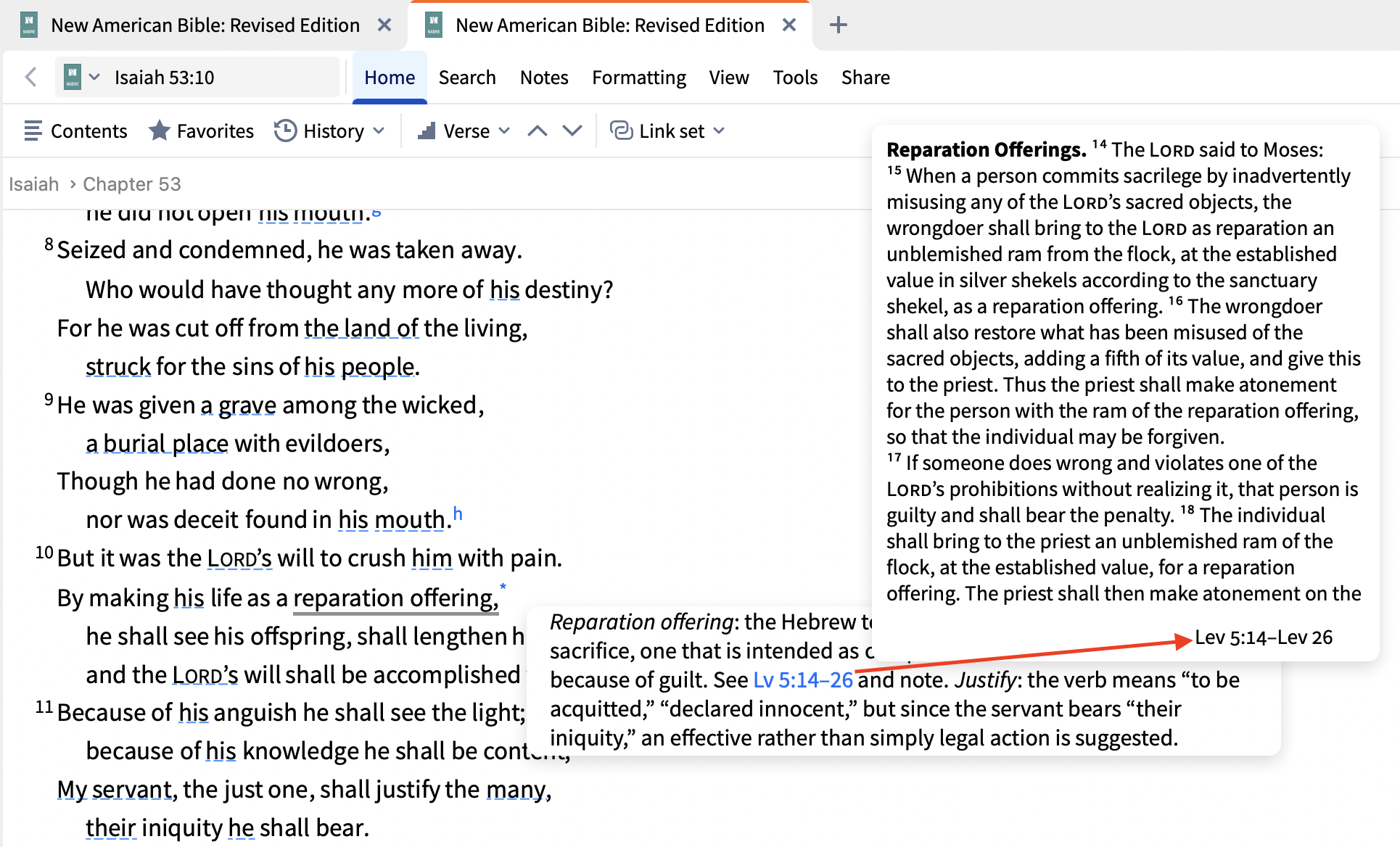The height and width of the screenshot is (847, 1400).
Task: Open the NABRE resource icon in reference box
Action: (72, 77)
